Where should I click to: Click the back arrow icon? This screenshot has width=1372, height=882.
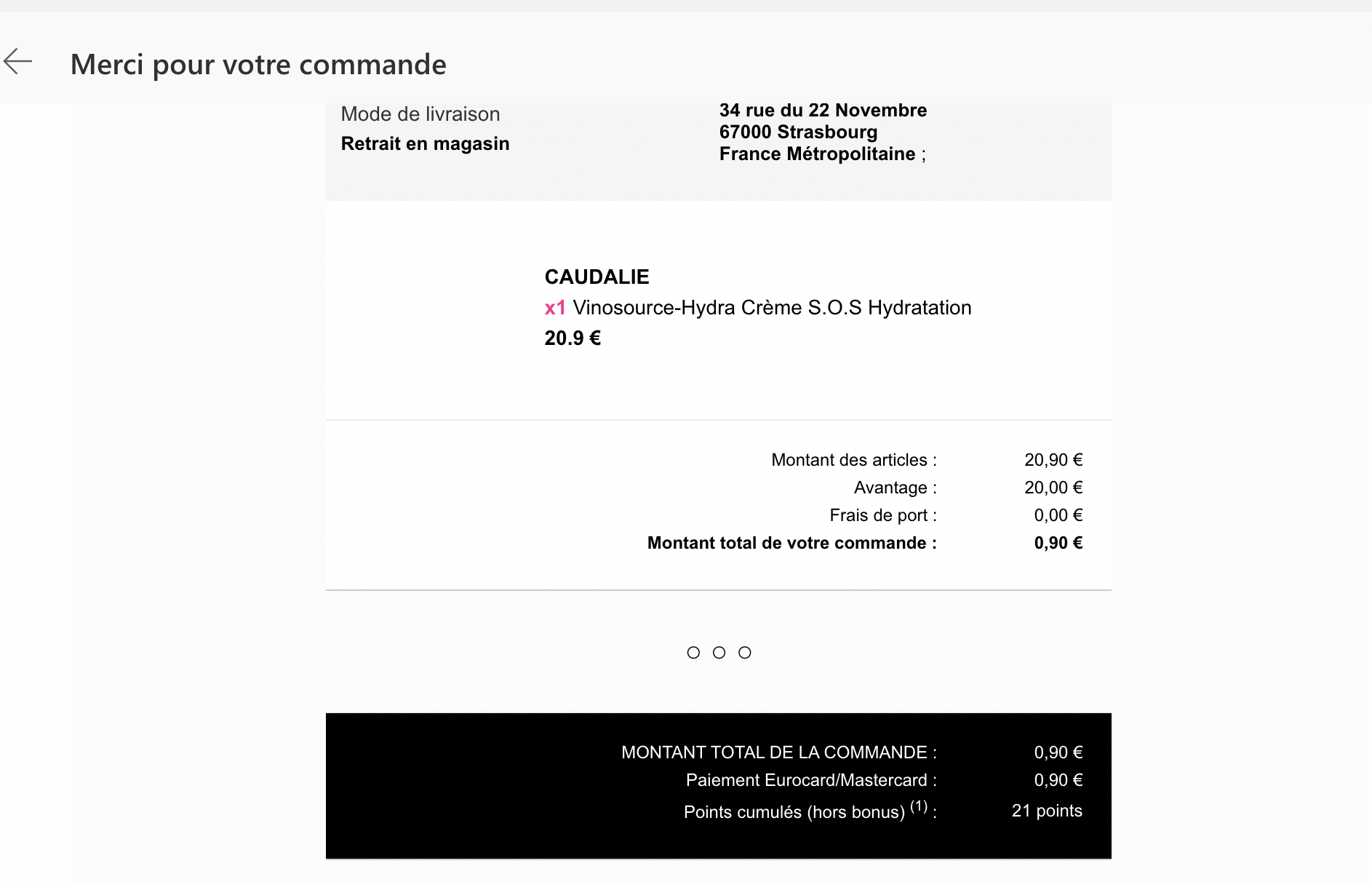(x=18, y=62)
